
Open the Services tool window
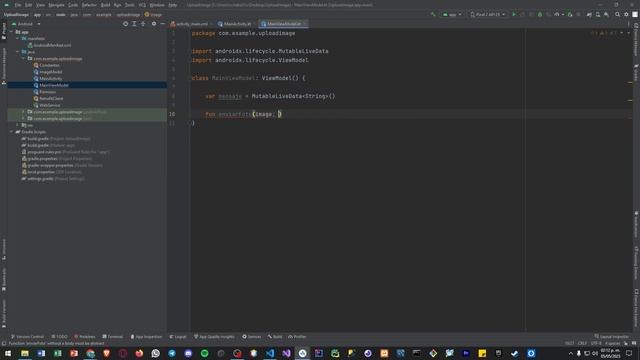tap(251, 337)
